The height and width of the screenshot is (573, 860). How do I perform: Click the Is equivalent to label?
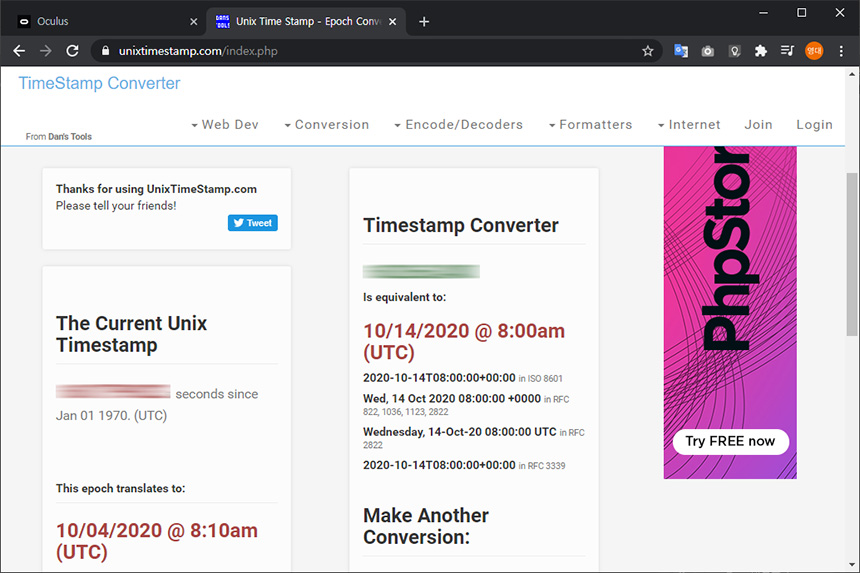(405, 297)
